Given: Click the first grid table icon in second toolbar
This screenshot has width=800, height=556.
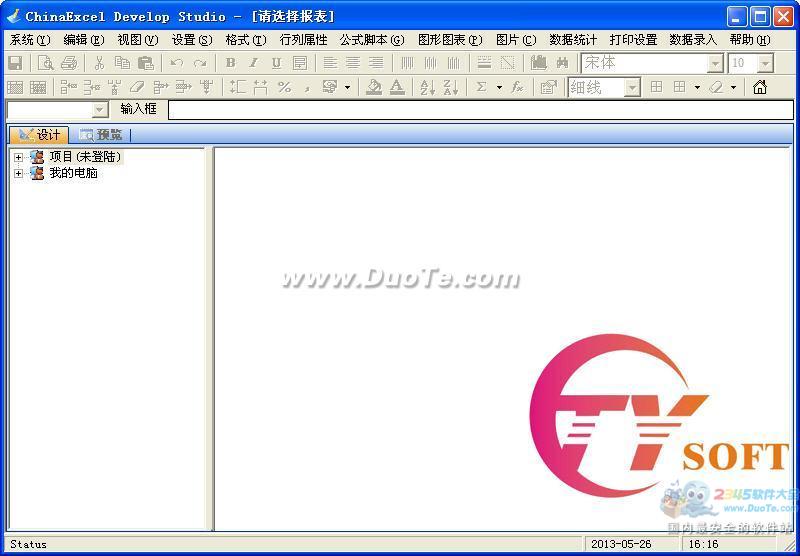Looking at the screenshot, I should pyautogui.click(x=15, y=88).
